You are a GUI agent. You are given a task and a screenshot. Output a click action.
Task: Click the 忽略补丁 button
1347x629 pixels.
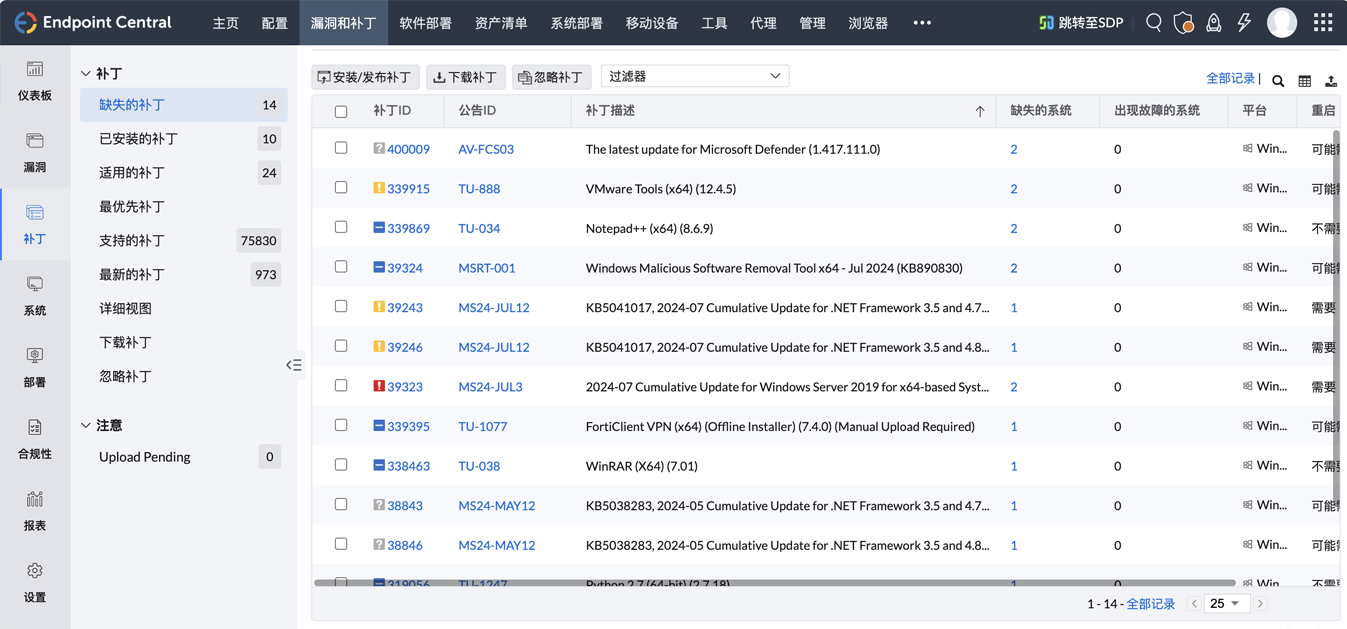pos(551,77)
